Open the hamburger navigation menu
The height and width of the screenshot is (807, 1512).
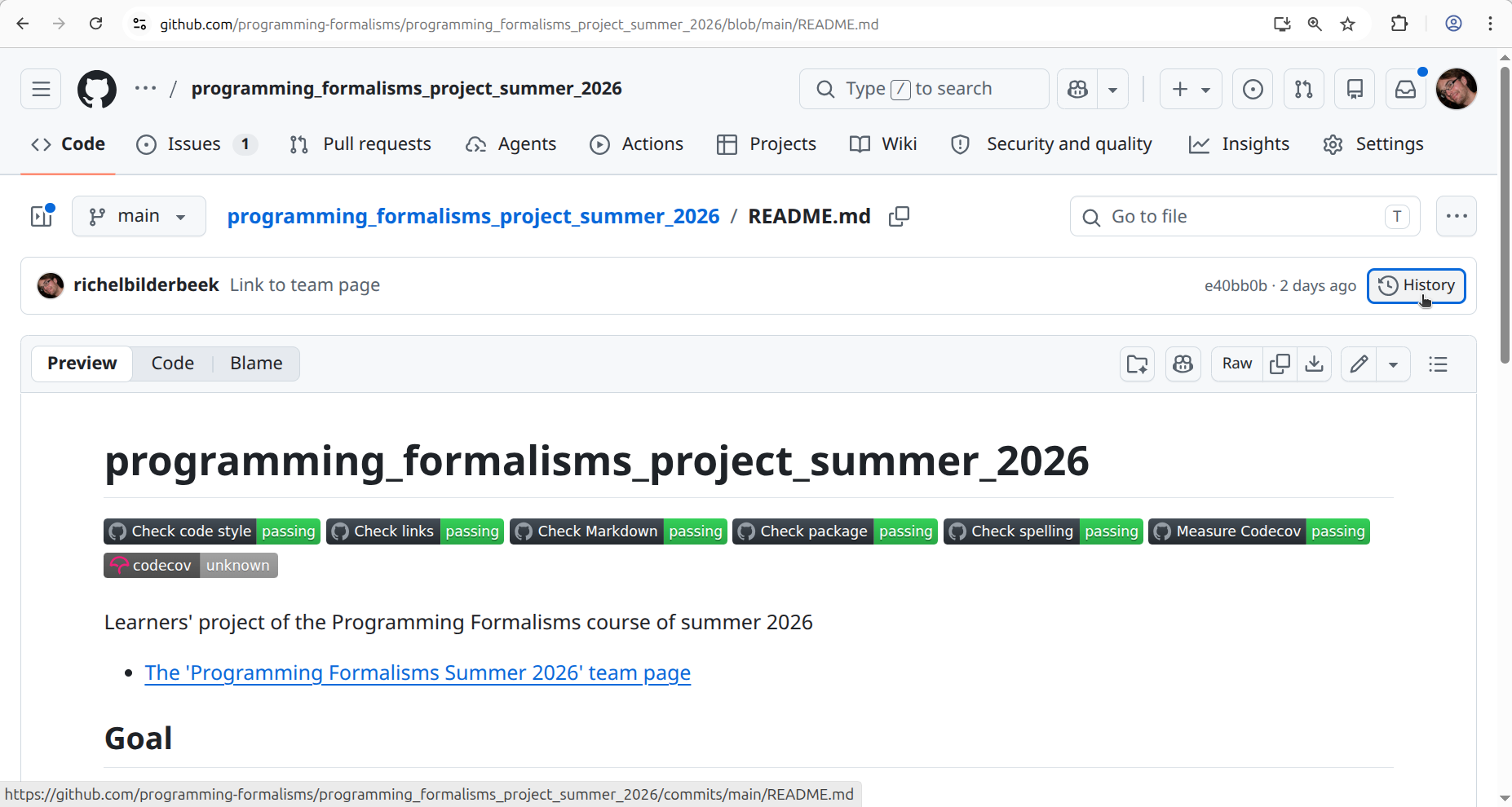pos(41,89)
